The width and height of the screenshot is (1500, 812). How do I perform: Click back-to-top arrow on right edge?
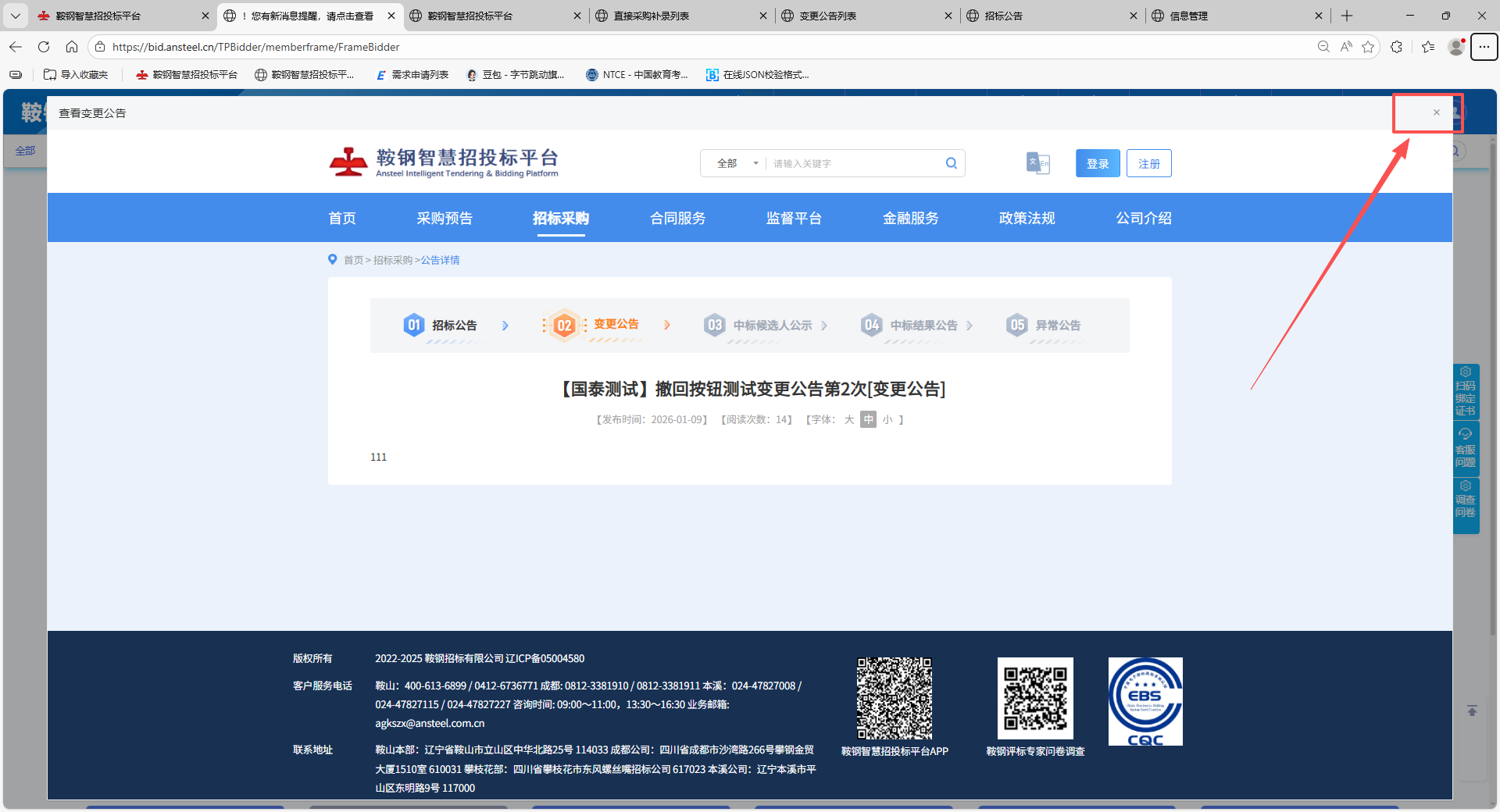tap(1472, 710)
